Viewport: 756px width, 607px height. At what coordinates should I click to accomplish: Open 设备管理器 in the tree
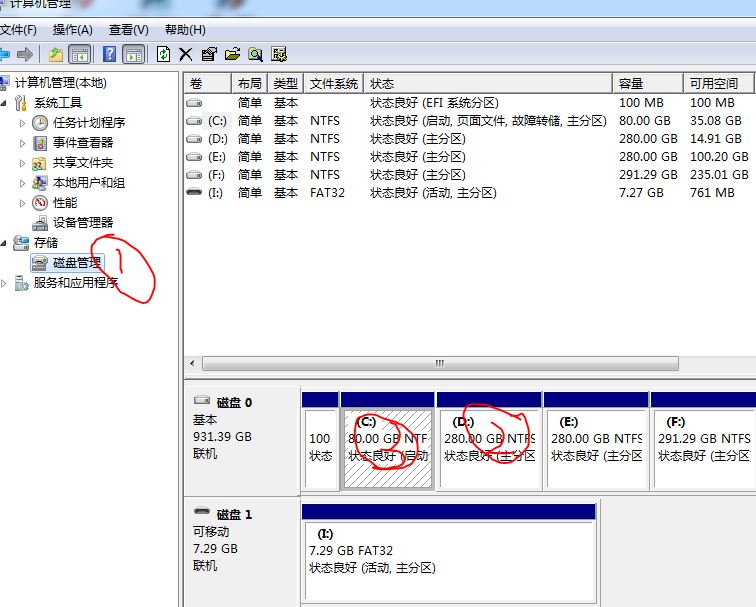pyautogui.click(x=82, y=223)
